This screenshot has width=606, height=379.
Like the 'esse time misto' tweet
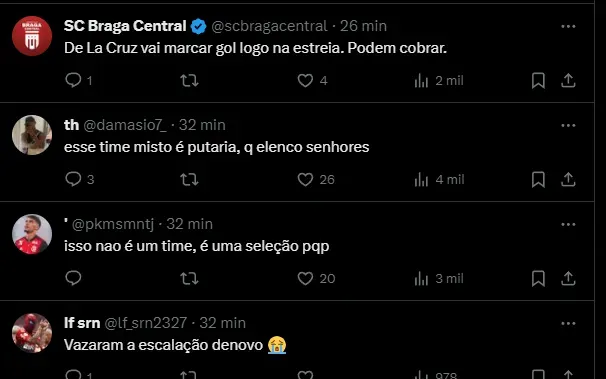click(305, 179)
